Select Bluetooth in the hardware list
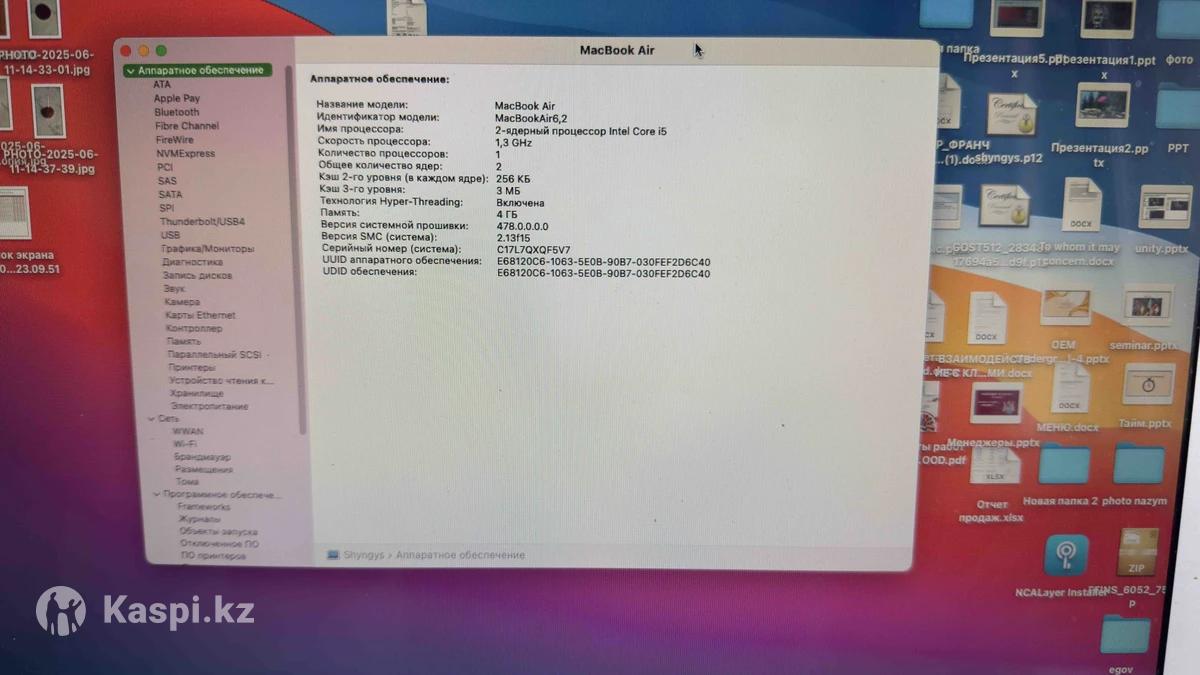 click(176, 113)
